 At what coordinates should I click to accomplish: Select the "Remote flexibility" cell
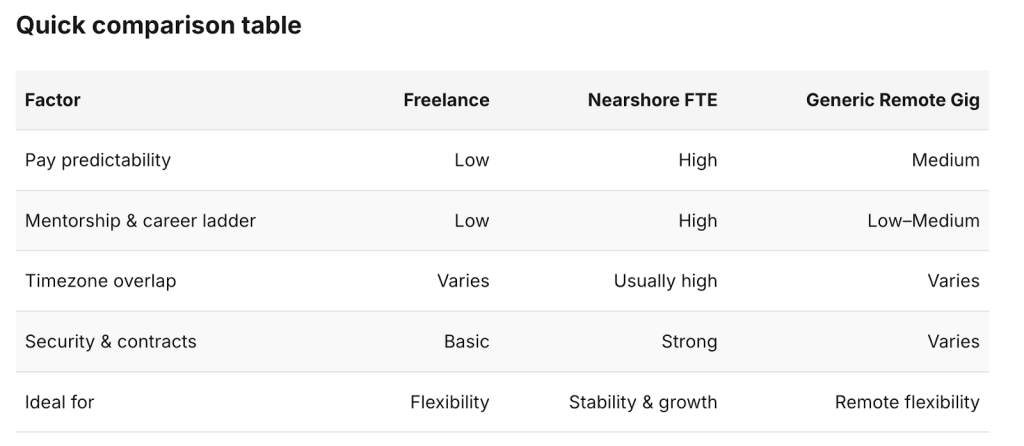(x=907, y=402)
